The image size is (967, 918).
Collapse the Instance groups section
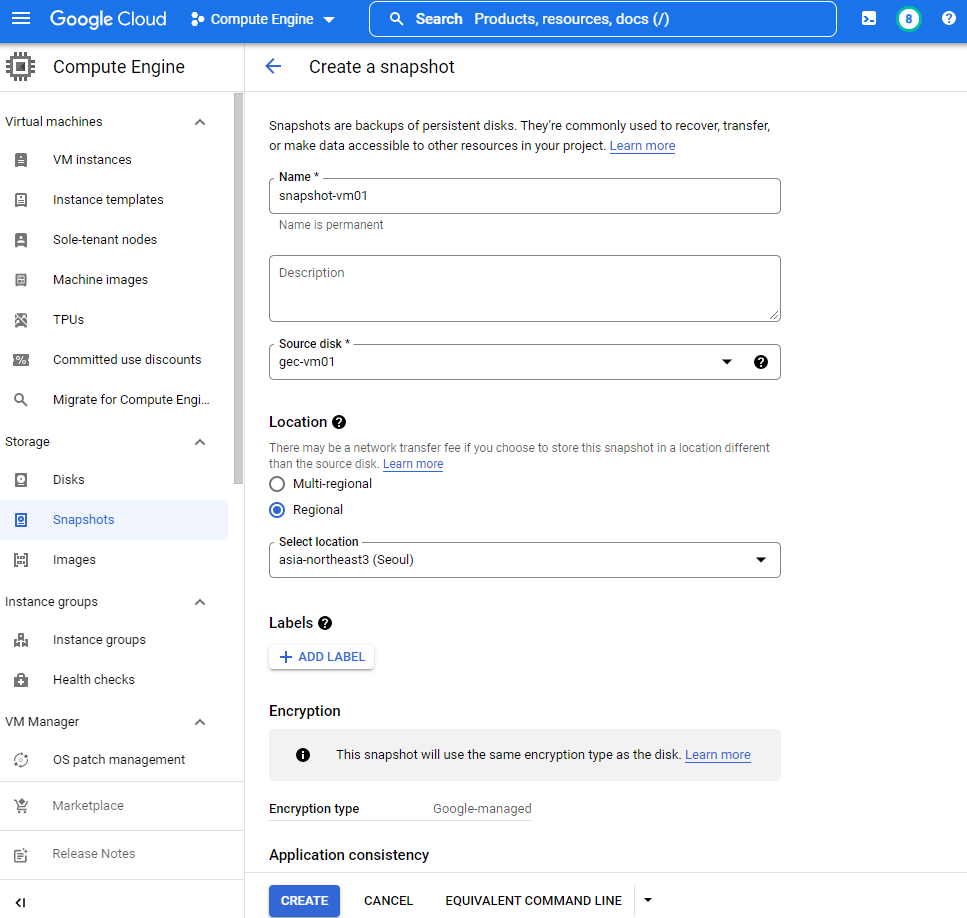click(200, 602)
